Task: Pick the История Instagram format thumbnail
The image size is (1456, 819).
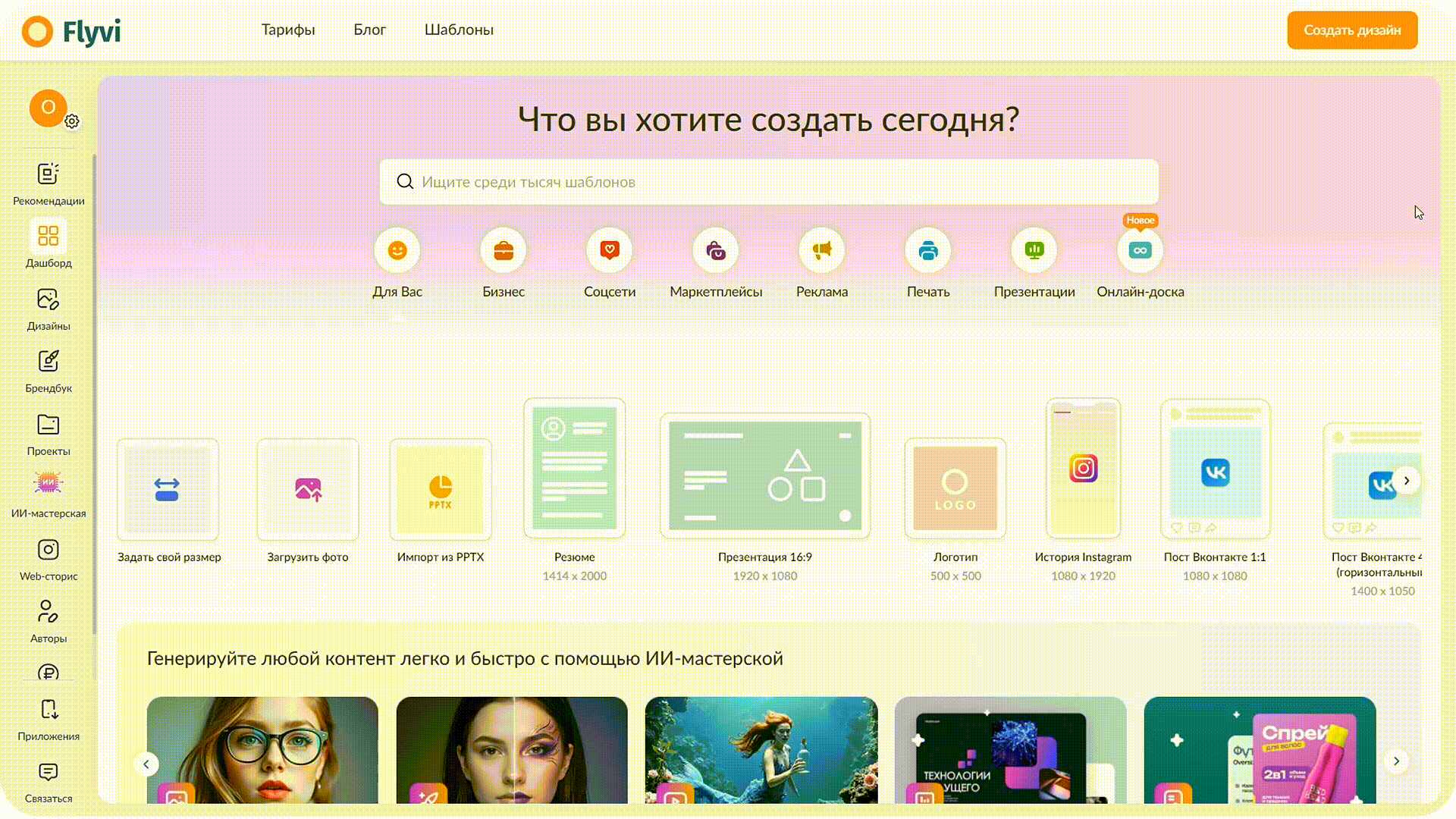Action: (1083, 468)
